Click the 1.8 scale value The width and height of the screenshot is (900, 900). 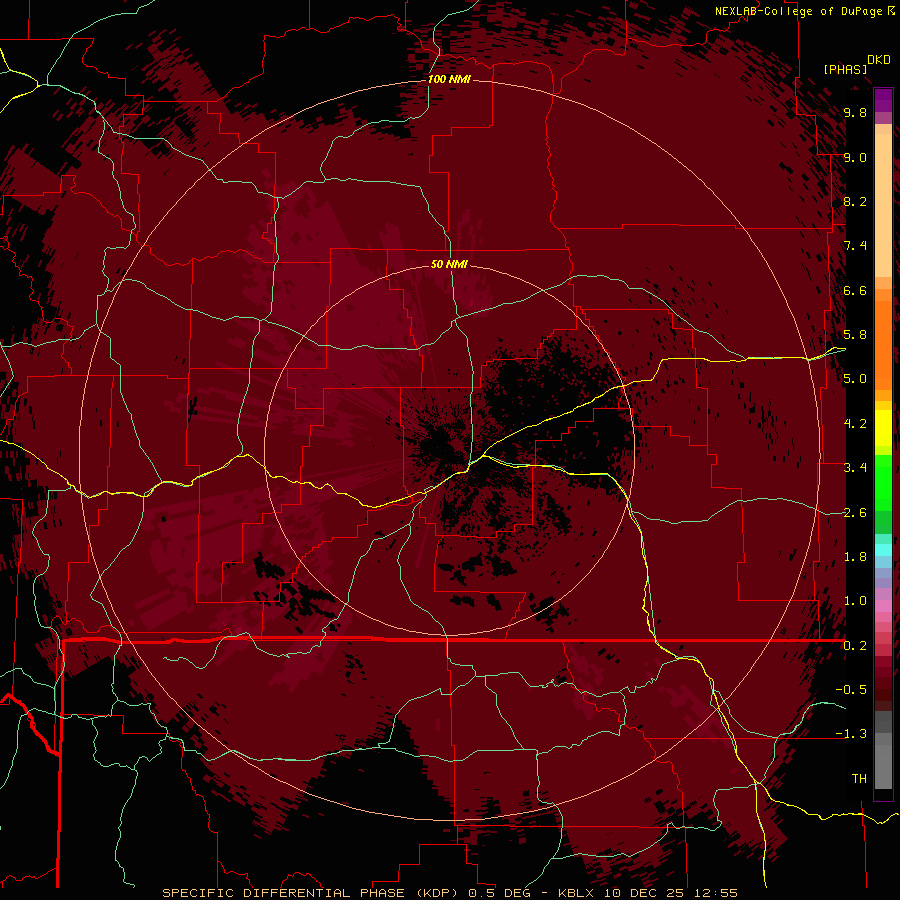point(855,557)
